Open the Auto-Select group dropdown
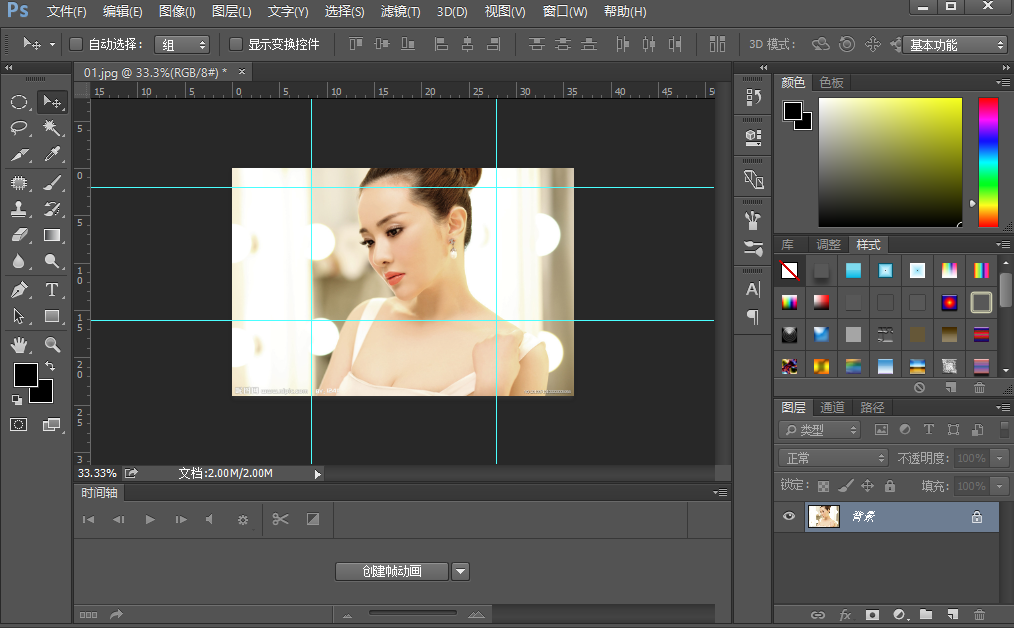1014x628 pixels. 182,45
